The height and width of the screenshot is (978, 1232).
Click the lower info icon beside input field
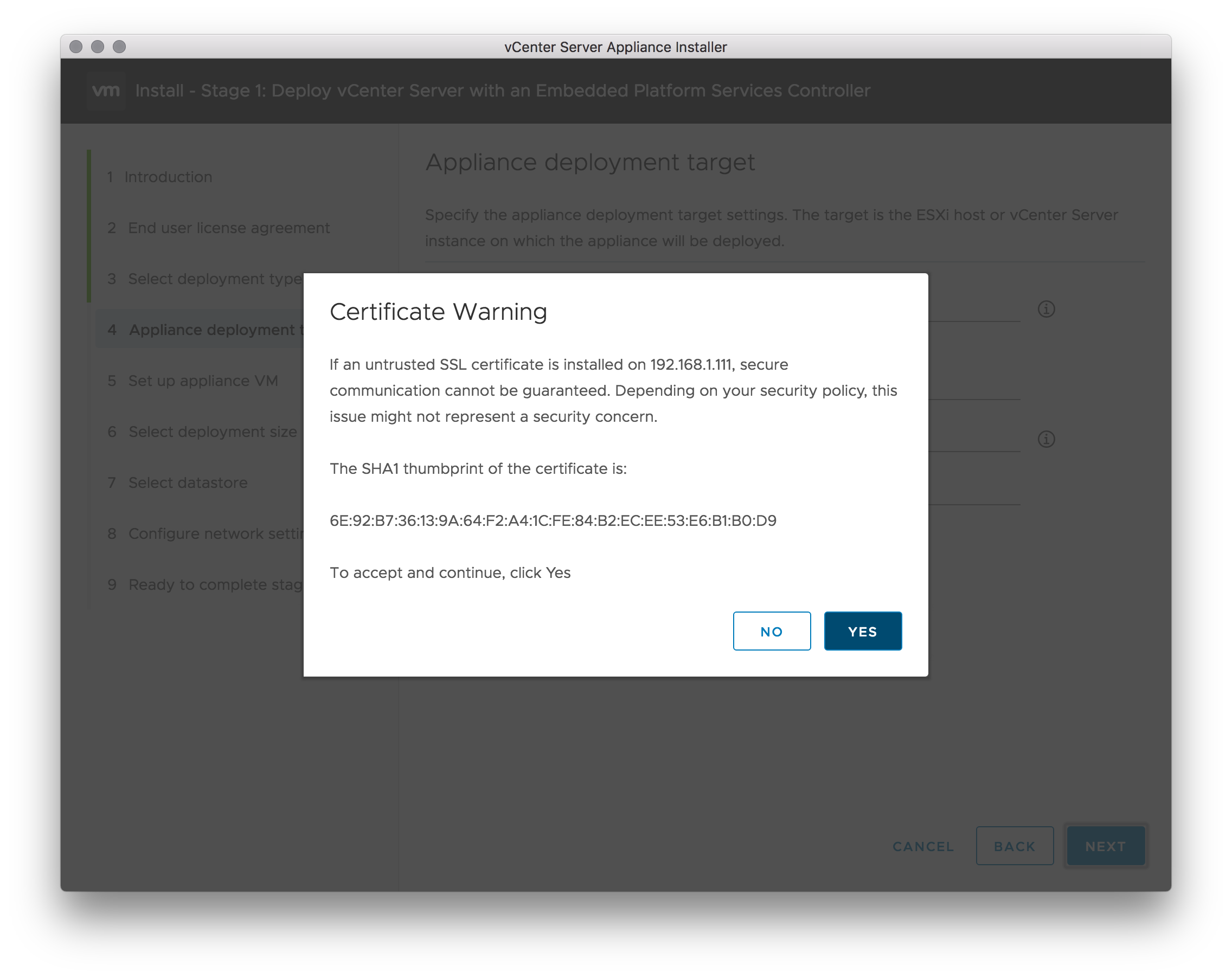[1045, 439]
